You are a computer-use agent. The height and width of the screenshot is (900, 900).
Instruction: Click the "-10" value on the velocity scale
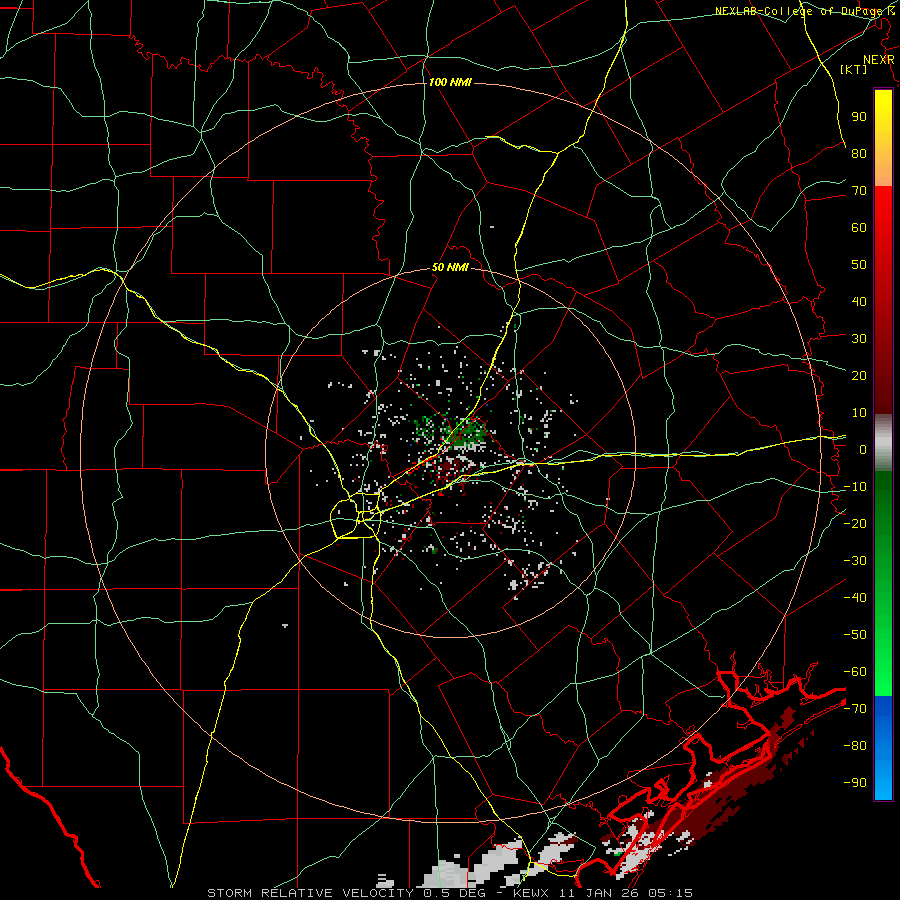(x=855, y=487)
